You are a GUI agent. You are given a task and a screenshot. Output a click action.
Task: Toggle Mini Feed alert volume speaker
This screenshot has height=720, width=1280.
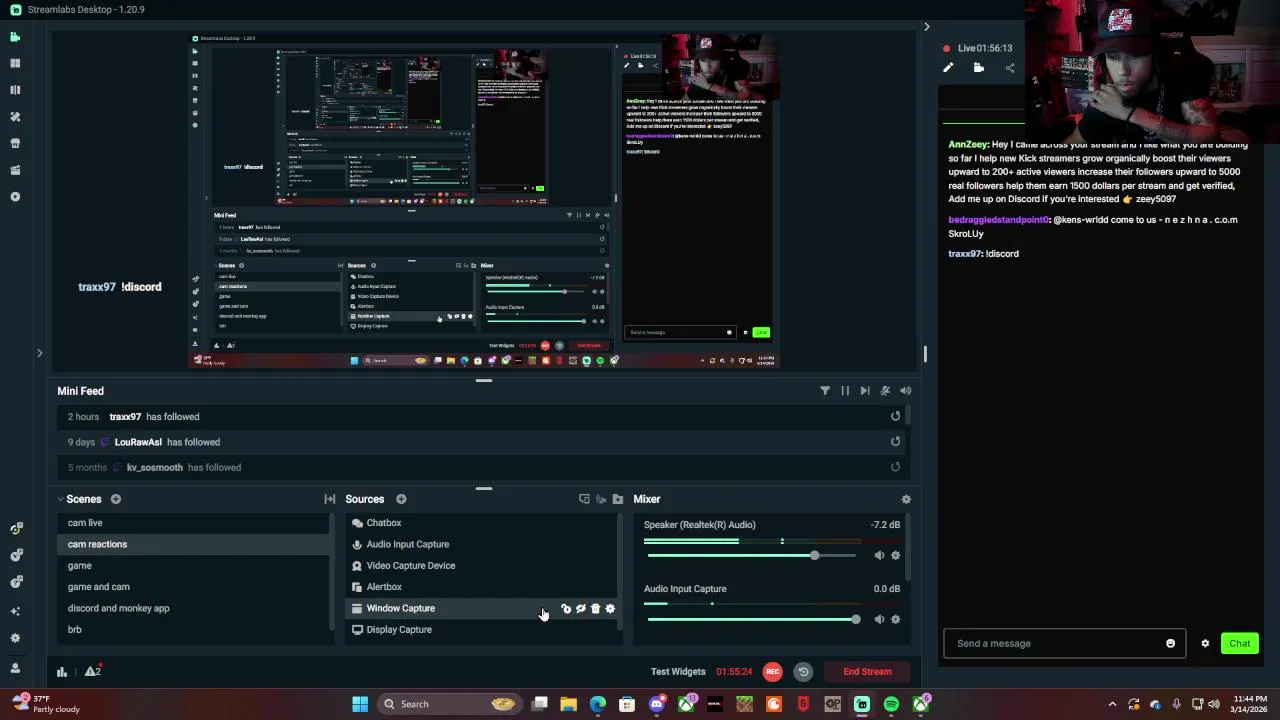(905, 391)
